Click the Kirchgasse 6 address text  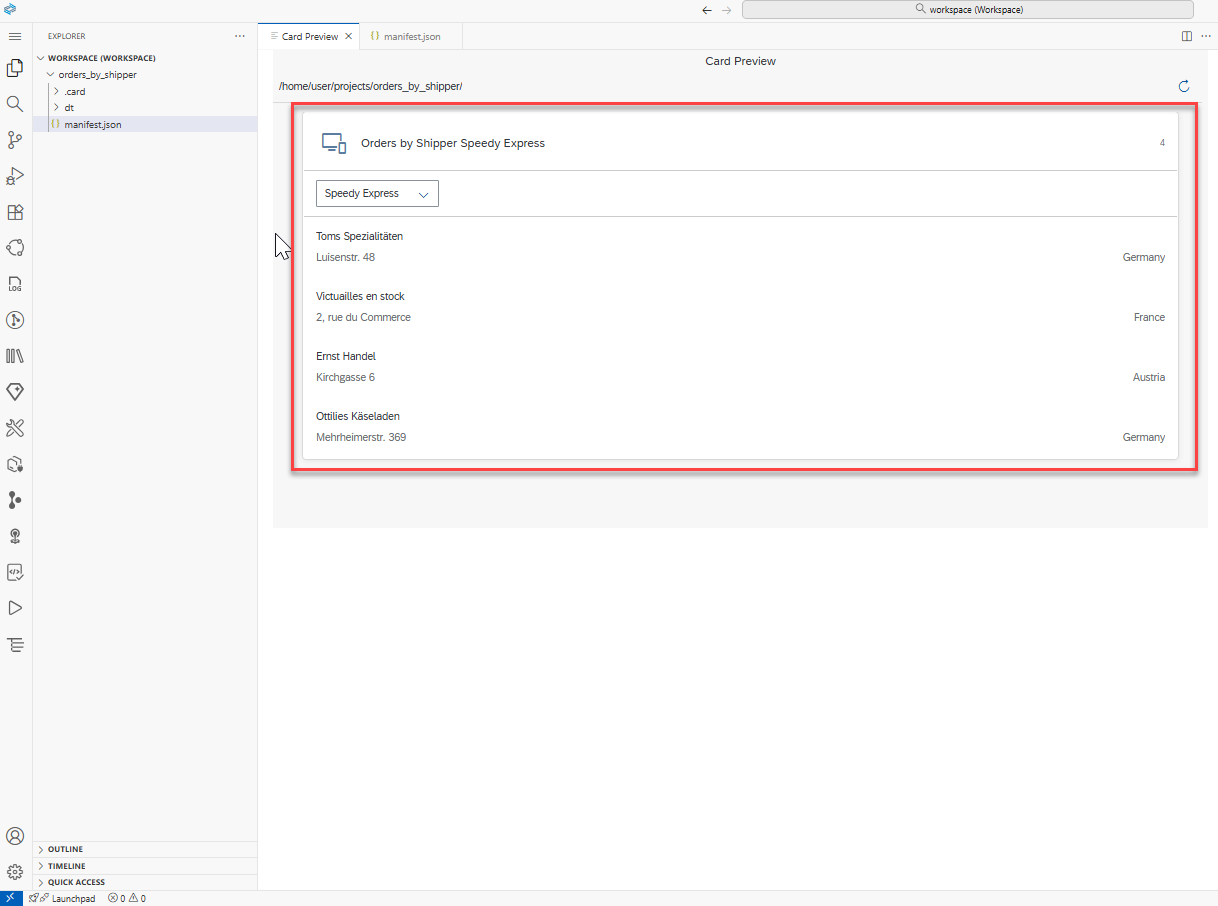tap(345, 377)
